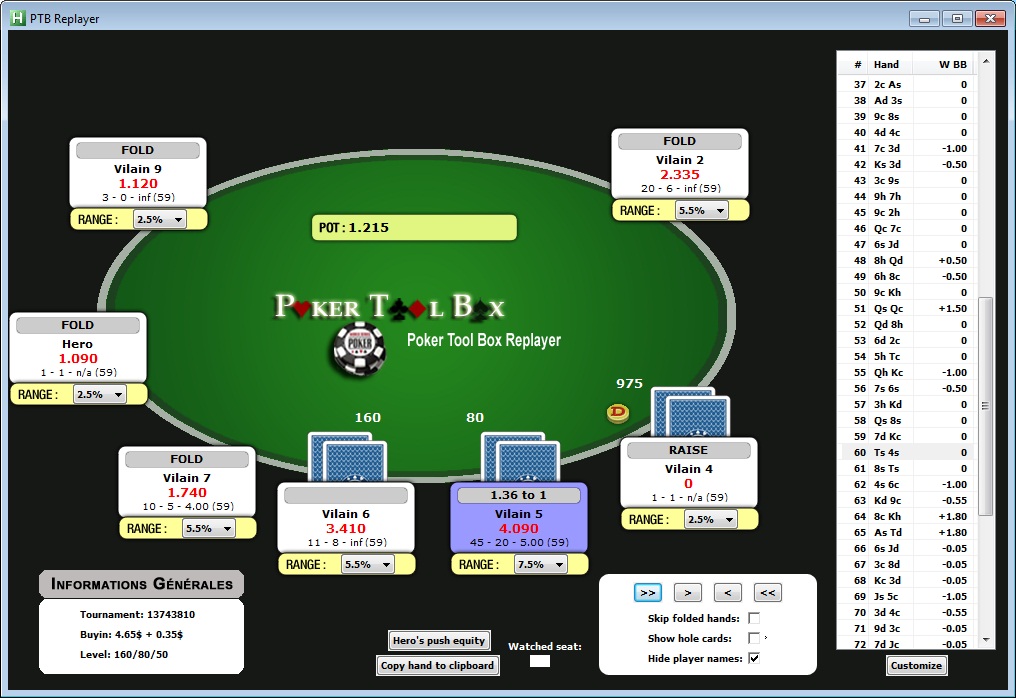Expand the Range dropdown under Vilain 6
Viewport: 1016px width, 698px height.
[x=367, y=565]
